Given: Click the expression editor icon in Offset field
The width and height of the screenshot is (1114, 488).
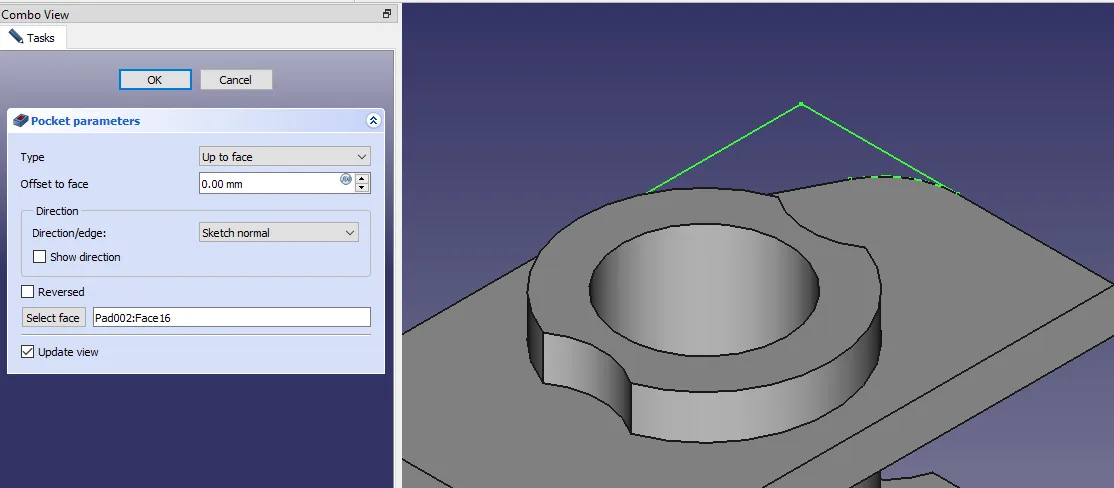Looking at the screenshot, I should click(346, 180).
